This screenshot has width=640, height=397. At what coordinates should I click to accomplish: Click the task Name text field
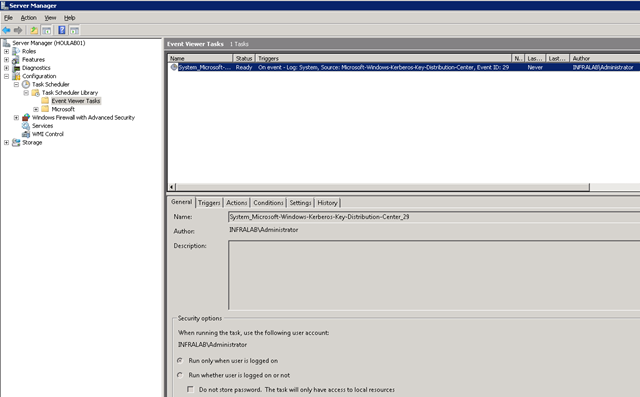(x=434, y=217)
